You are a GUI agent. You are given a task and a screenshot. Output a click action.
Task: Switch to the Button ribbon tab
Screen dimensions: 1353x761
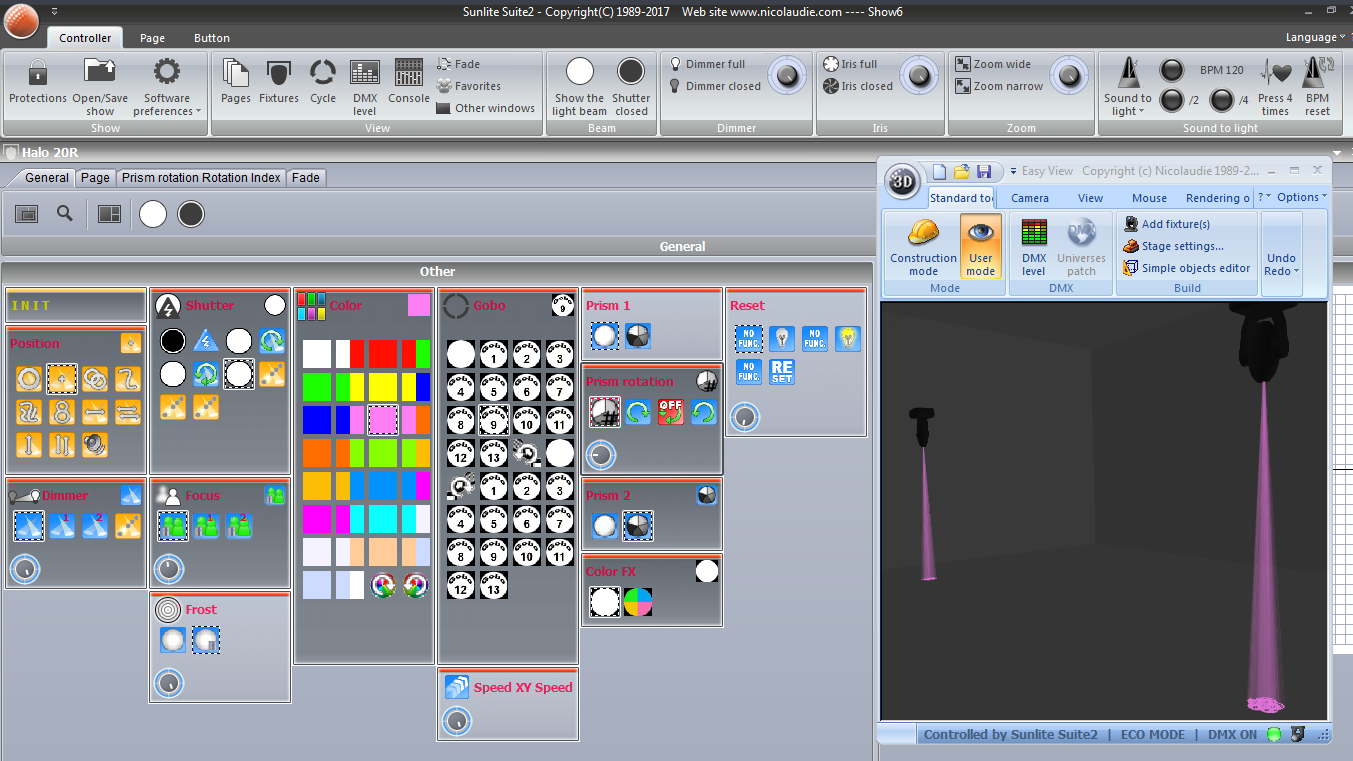tap(212, 38)
